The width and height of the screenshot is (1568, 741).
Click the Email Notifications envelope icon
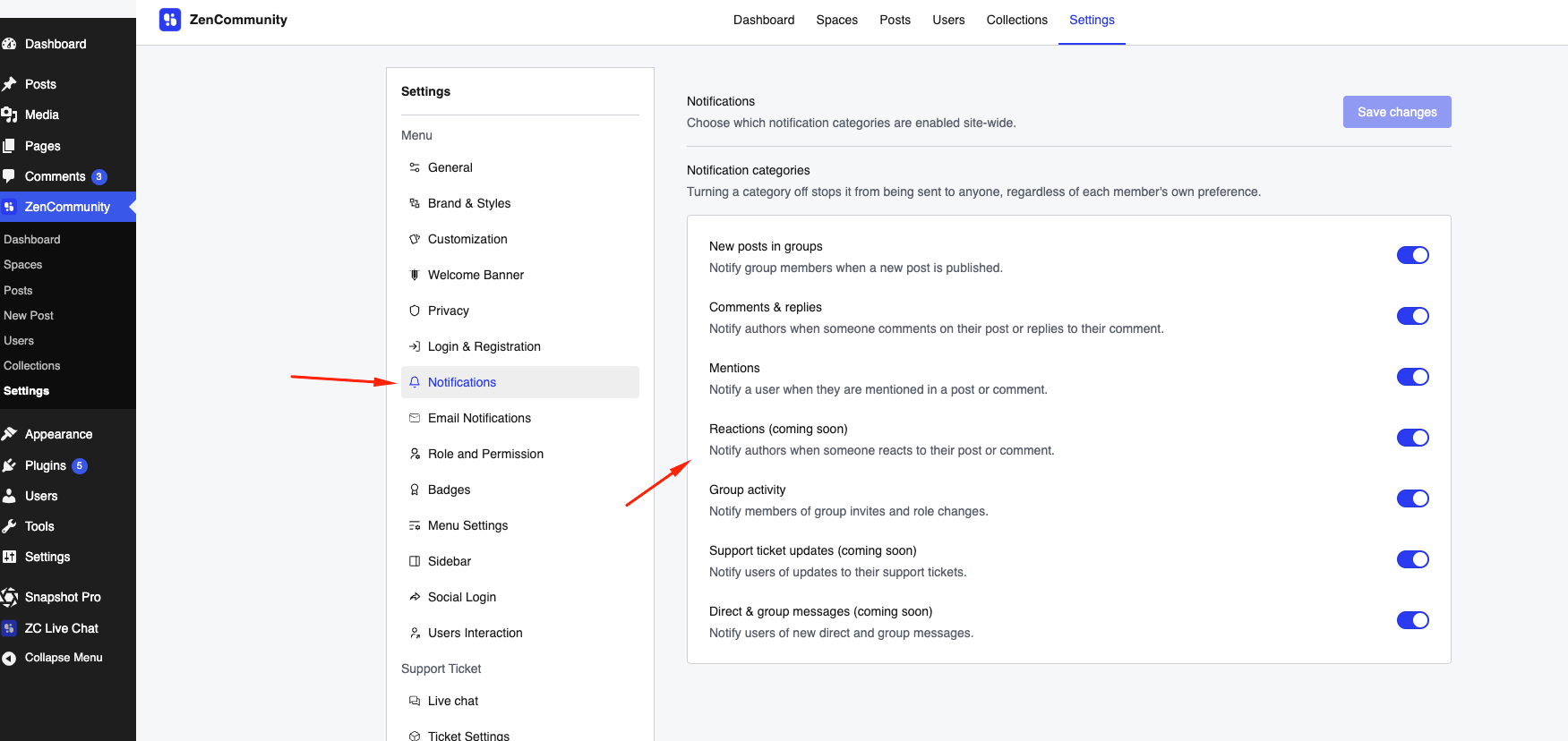(415, 418)
